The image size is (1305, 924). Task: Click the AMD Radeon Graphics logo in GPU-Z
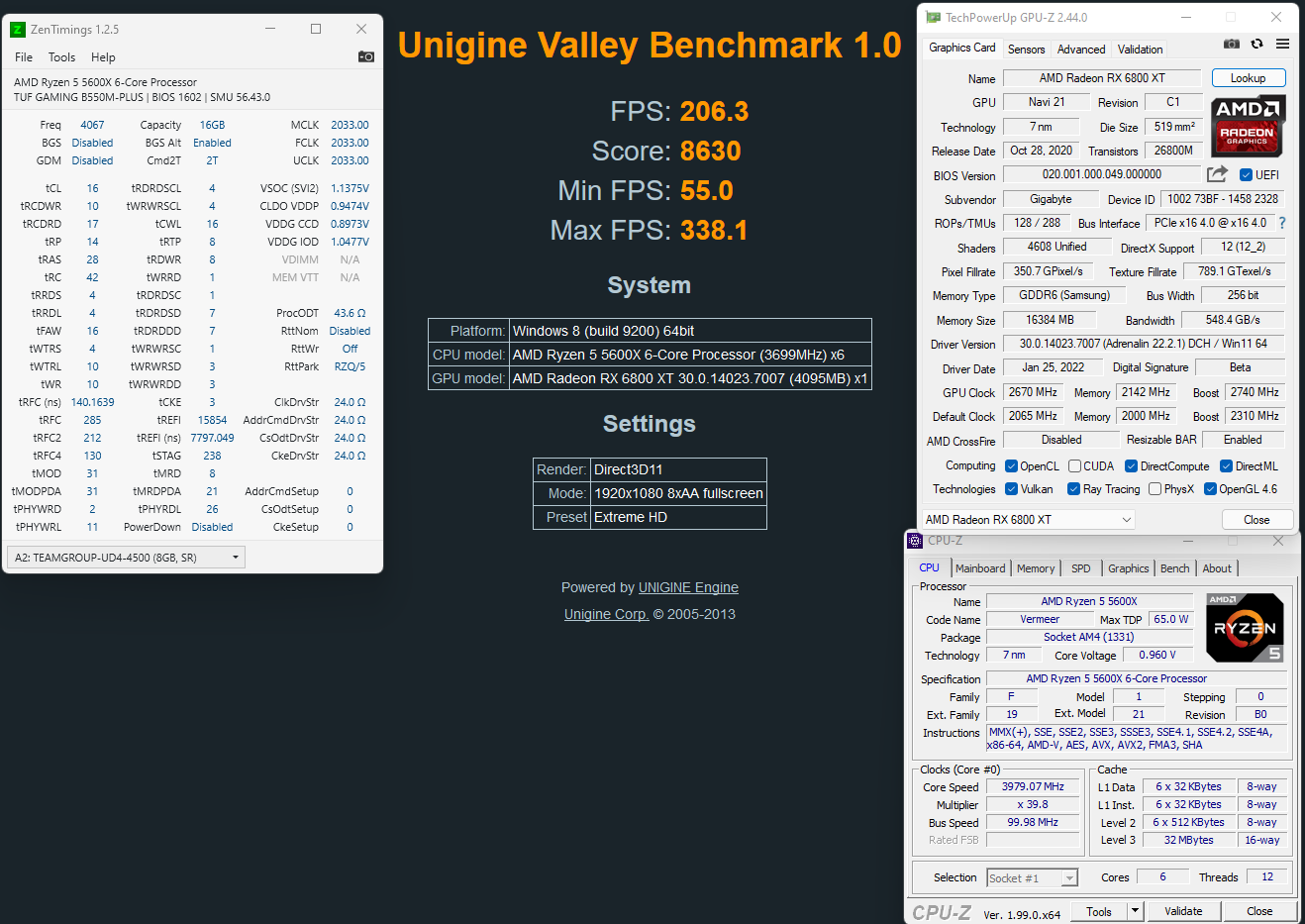(x=1248, y=127)
